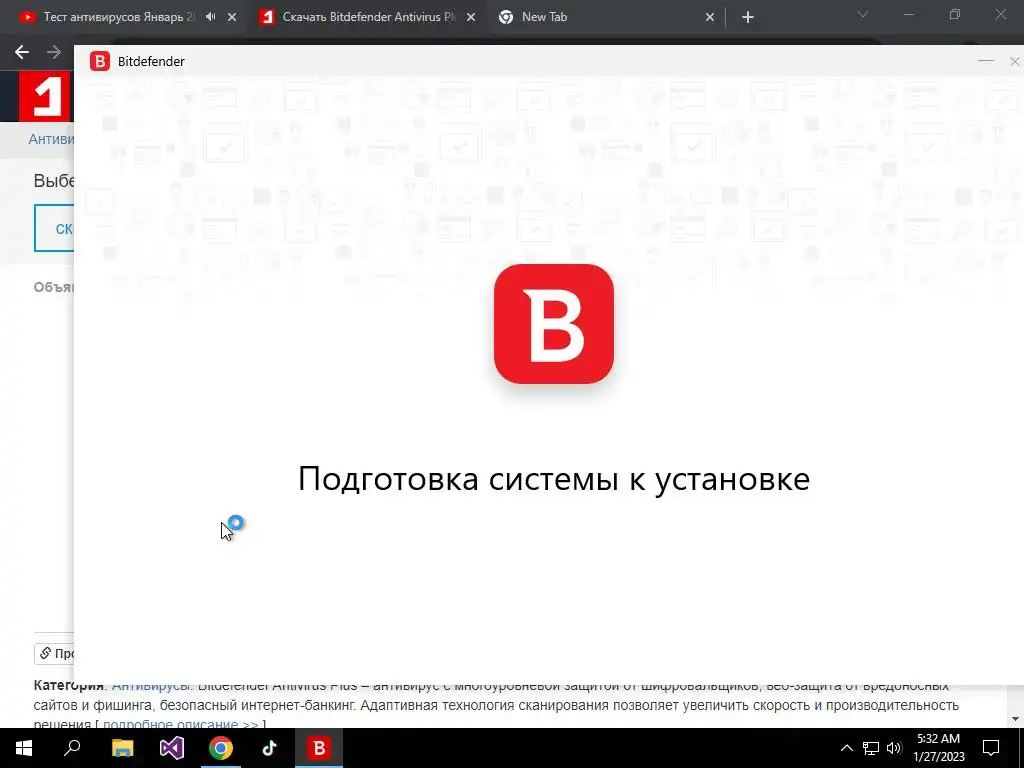Switch to Скачать Bitdefender Antivirus tab
The image size is (1024, 768).
(x=368, y=17)
